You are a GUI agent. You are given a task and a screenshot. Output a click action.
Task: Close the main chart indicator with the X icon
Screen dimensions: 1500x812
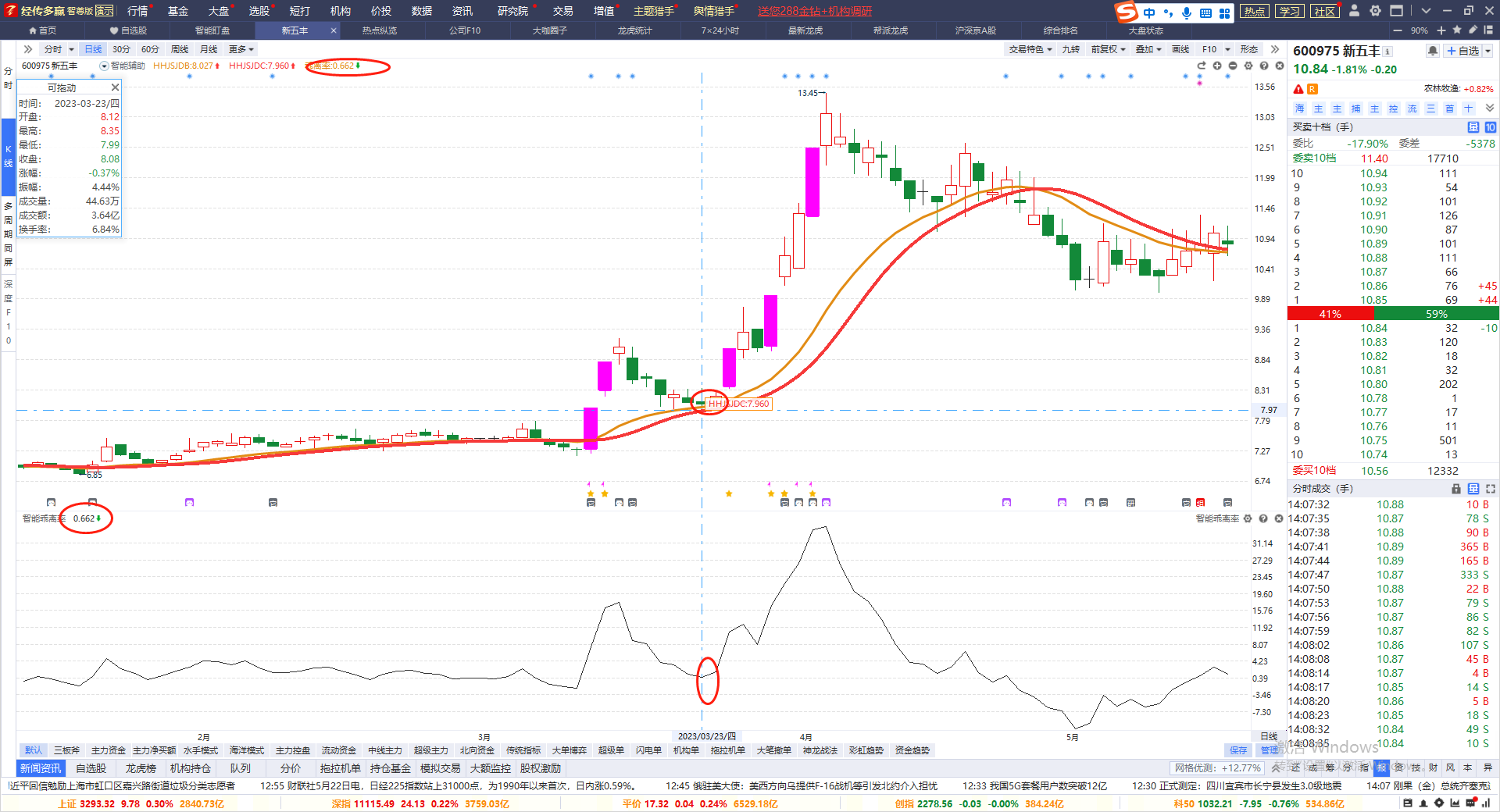(1280, 66)
